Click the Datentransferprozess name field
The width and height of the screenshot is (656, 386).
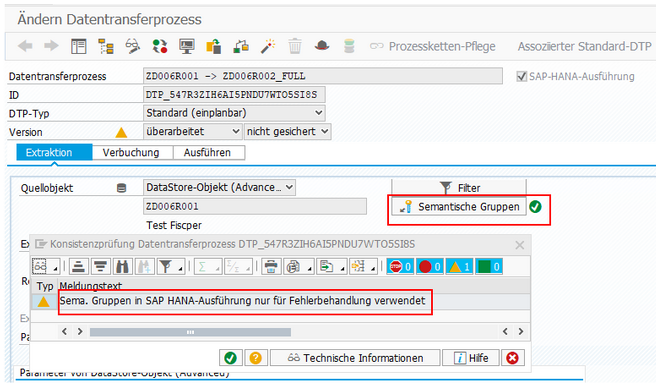(x=323, y=76)
